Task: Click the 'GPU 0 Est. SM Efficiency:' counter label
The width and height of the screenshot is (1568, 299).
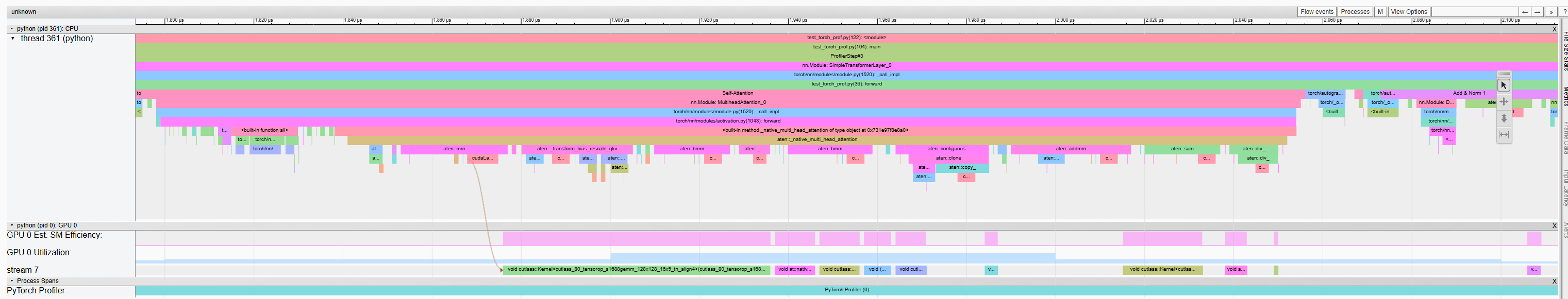Action: (54, 235)
